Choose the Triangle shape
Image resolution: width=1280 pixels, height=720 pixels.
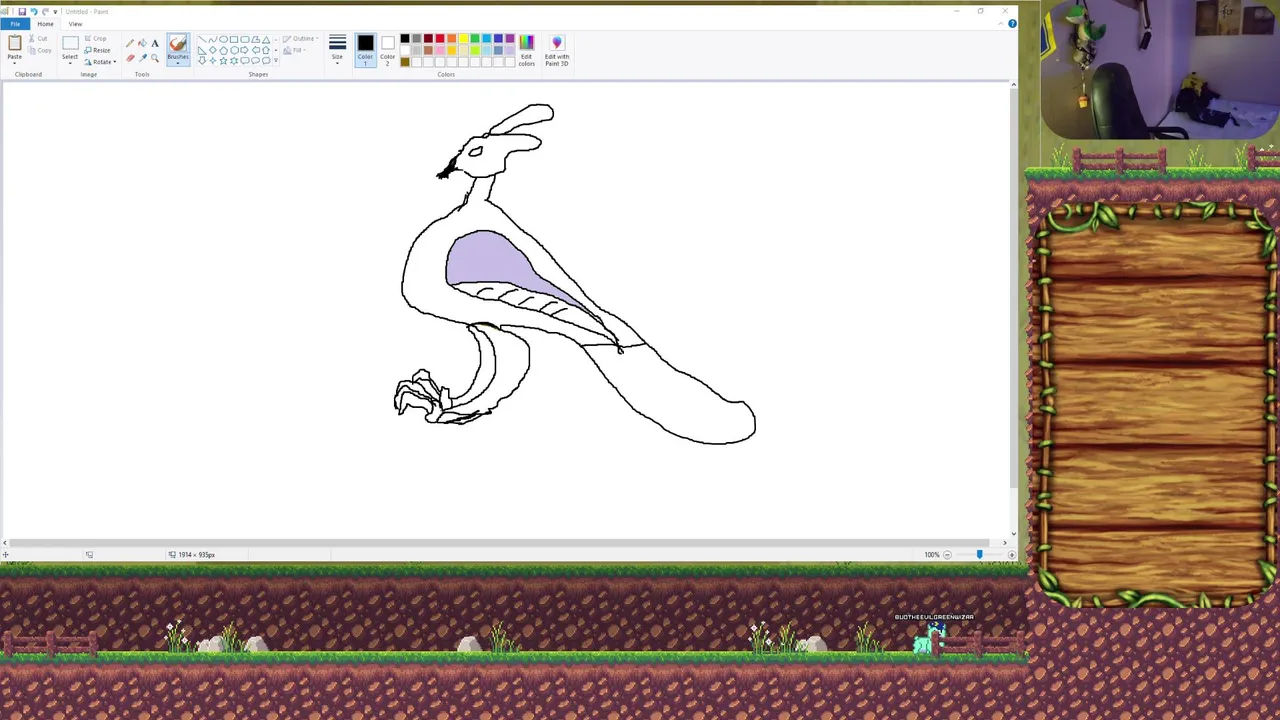pos(266,39)
